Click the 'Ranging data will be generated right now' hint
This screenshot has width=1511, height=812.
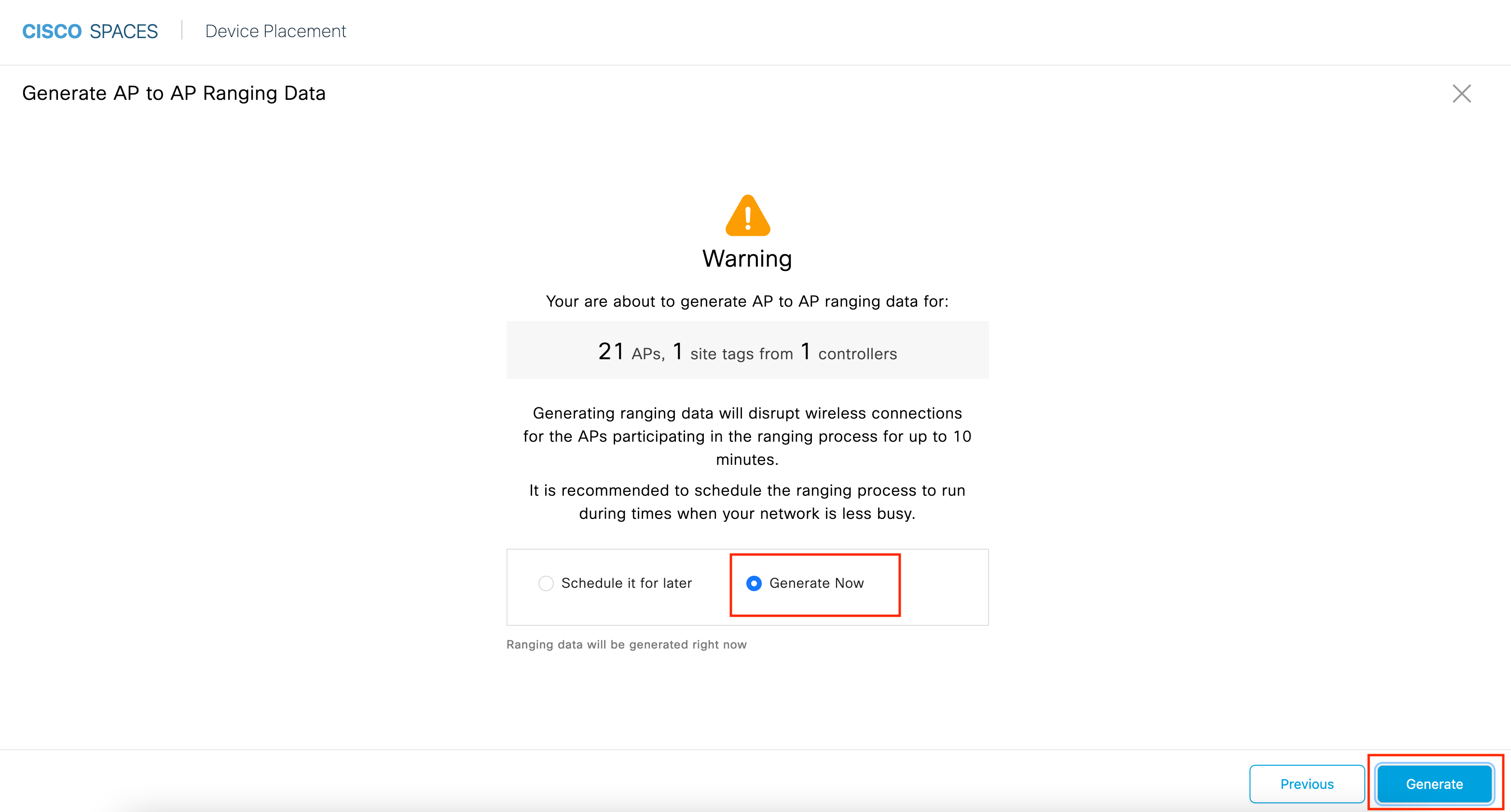626,644
